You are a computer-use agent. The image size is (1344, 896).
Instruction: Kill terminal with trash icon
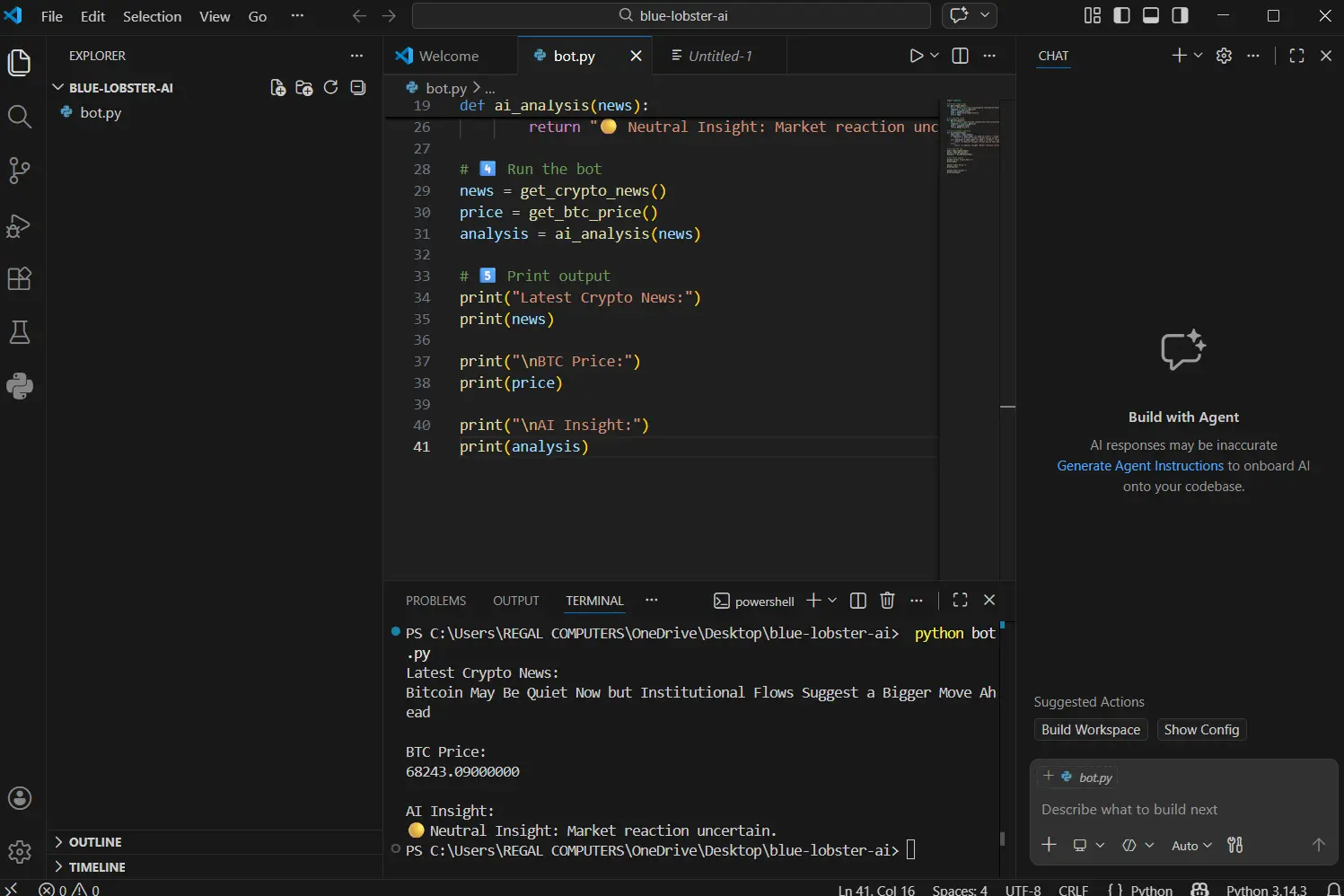[887, 601]
